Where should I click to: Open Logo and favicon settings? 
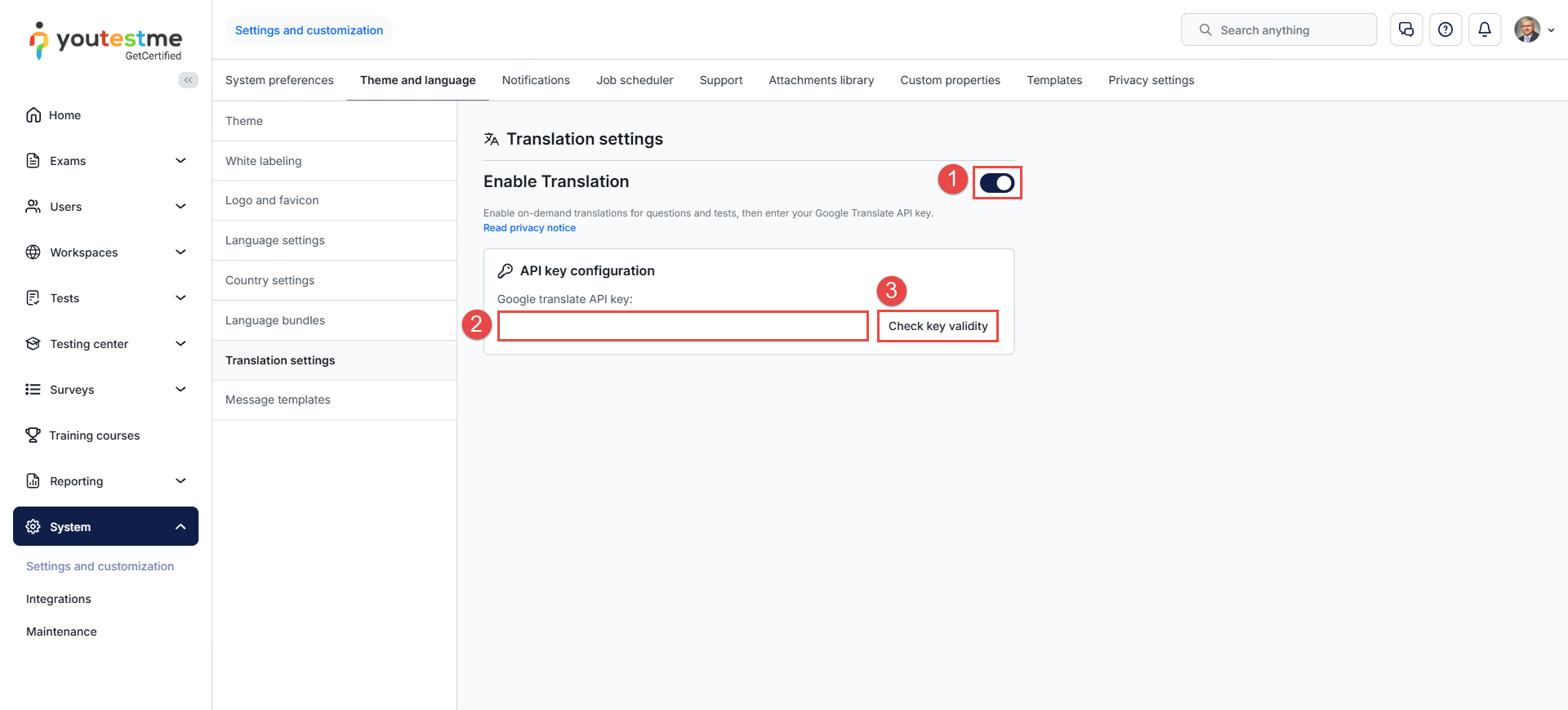334,200
